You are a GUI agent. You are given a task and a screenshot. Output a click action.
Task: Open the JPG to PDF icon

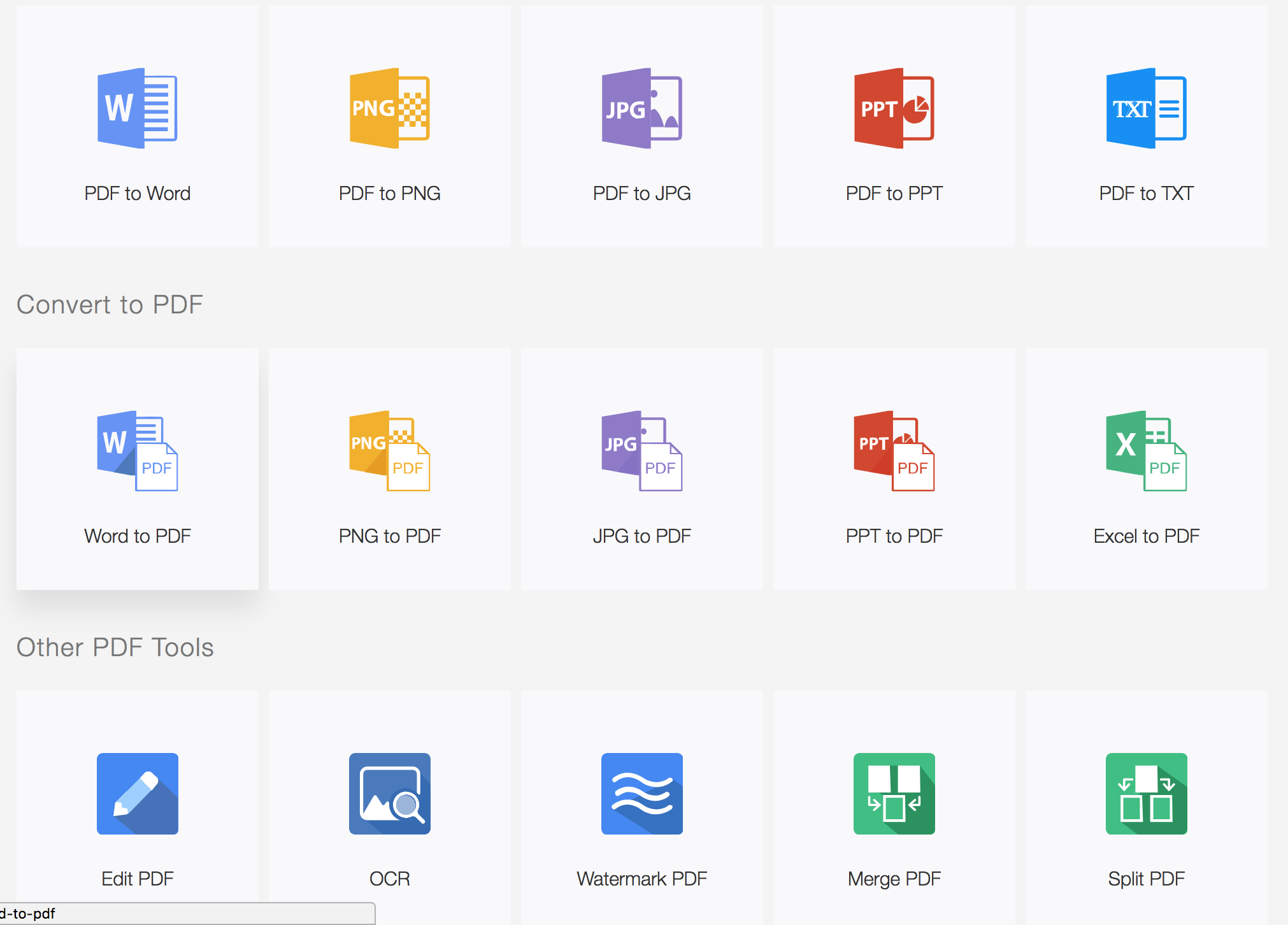click(x=641, y=450)
